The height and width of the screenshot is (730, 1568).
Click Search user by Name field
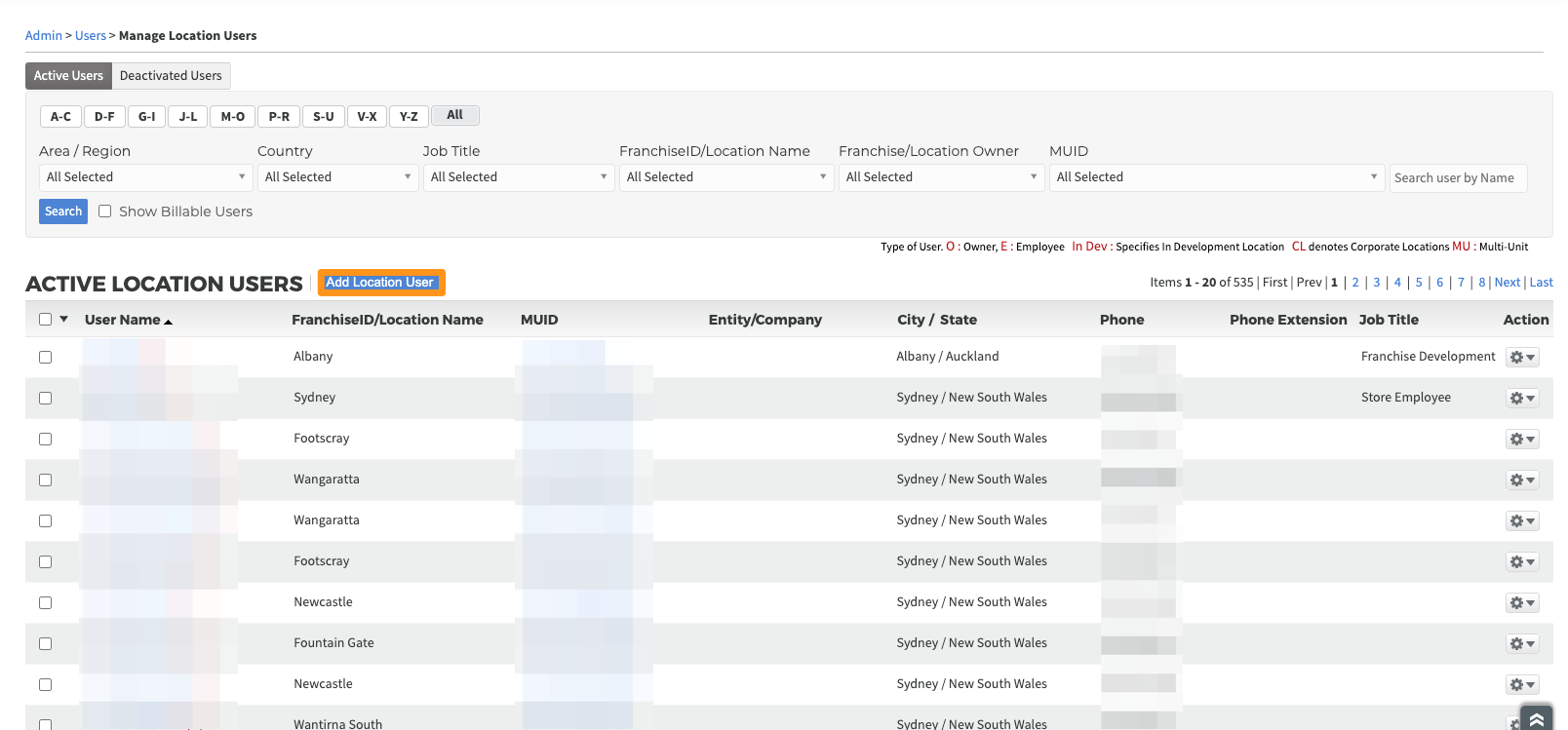click(x=1459, y=178)
